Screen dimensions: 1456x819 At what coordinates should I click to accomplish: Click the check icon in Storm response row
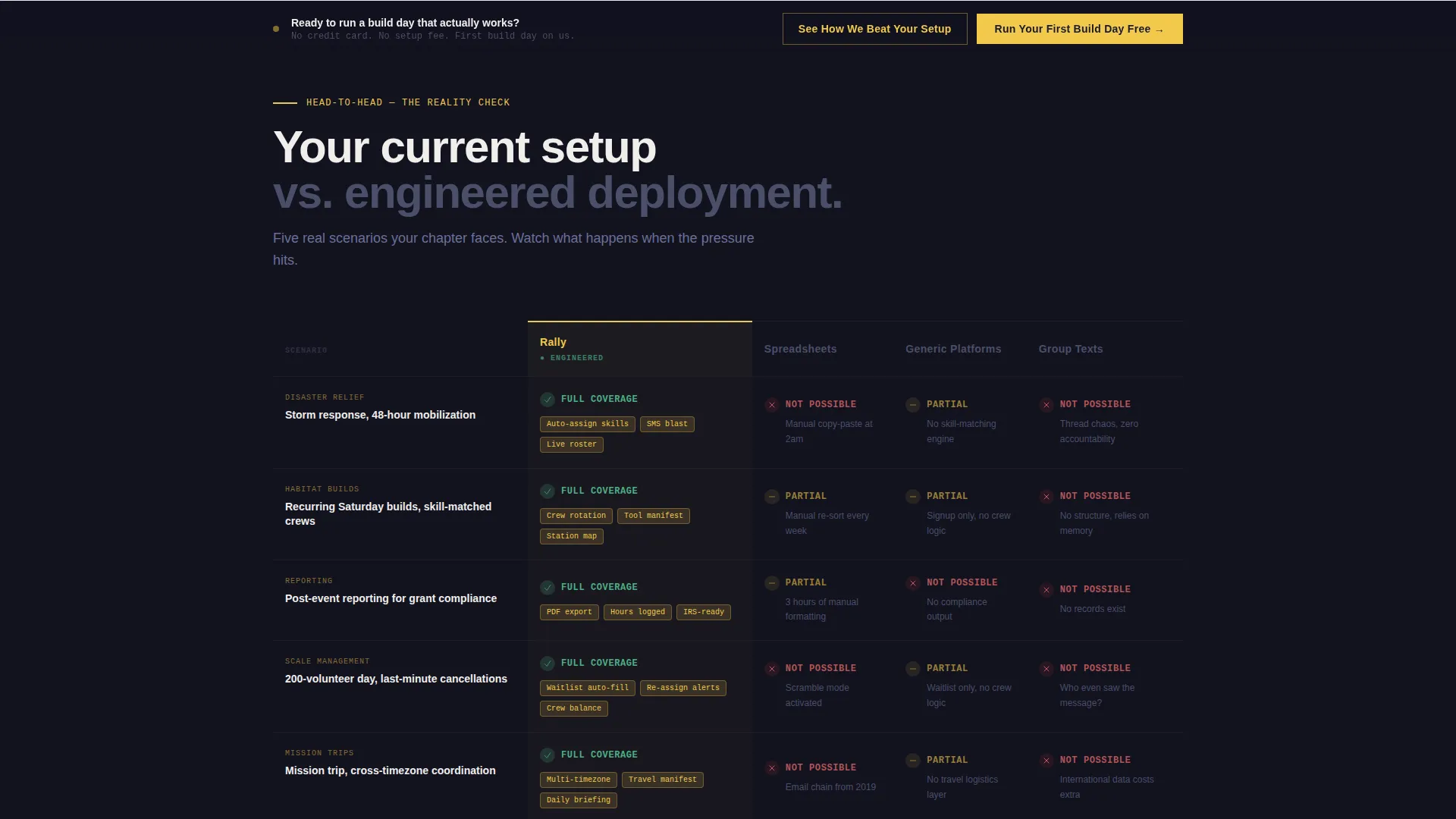pyautogui.click(x=548, y=400)
